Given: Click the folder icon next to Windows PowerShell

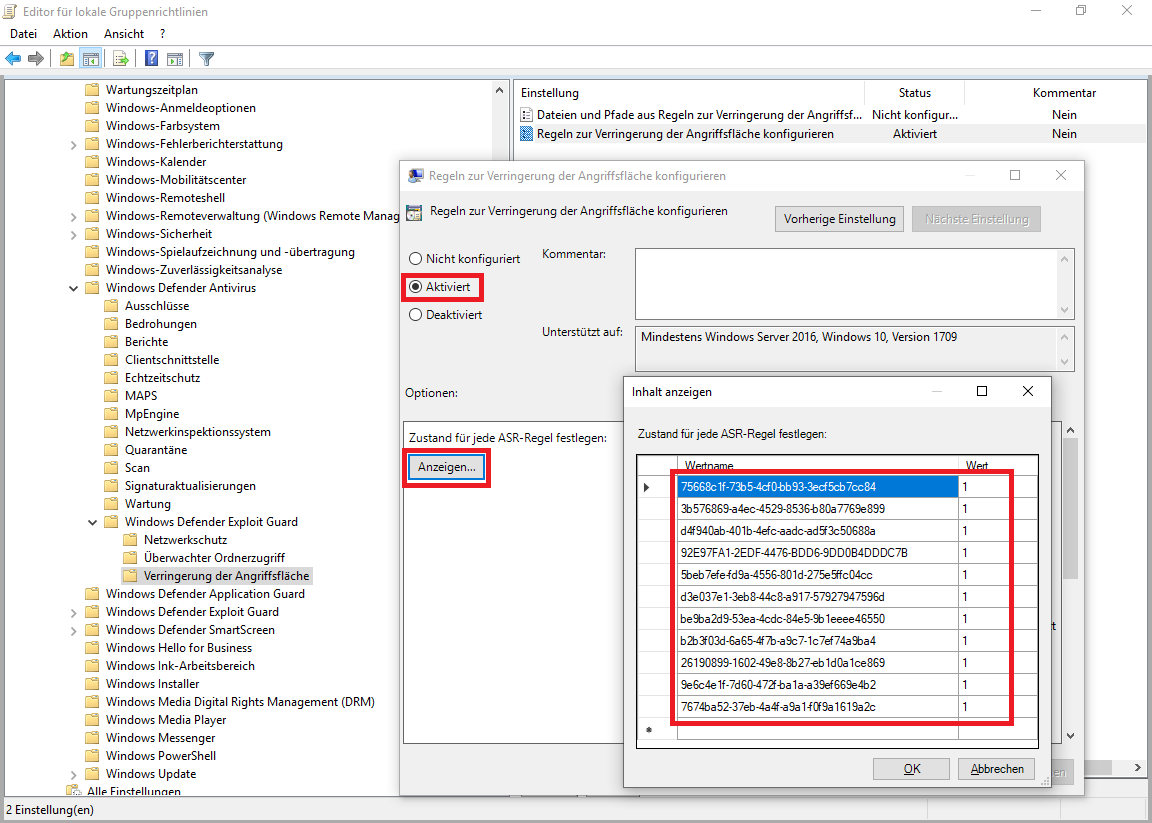Looking at the screenshot, I should pos(92,755).
